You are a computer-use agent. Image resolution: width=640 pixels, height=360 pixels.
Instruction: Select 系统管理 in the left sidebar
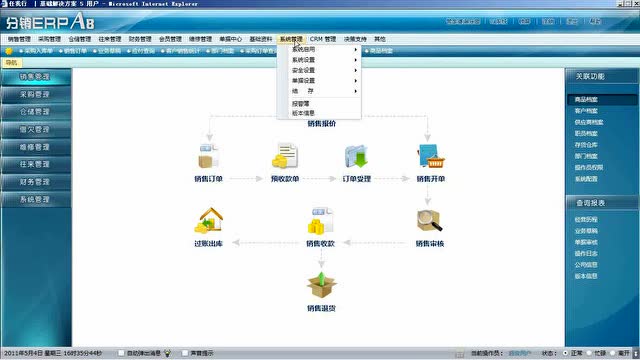tap(35, 200)
